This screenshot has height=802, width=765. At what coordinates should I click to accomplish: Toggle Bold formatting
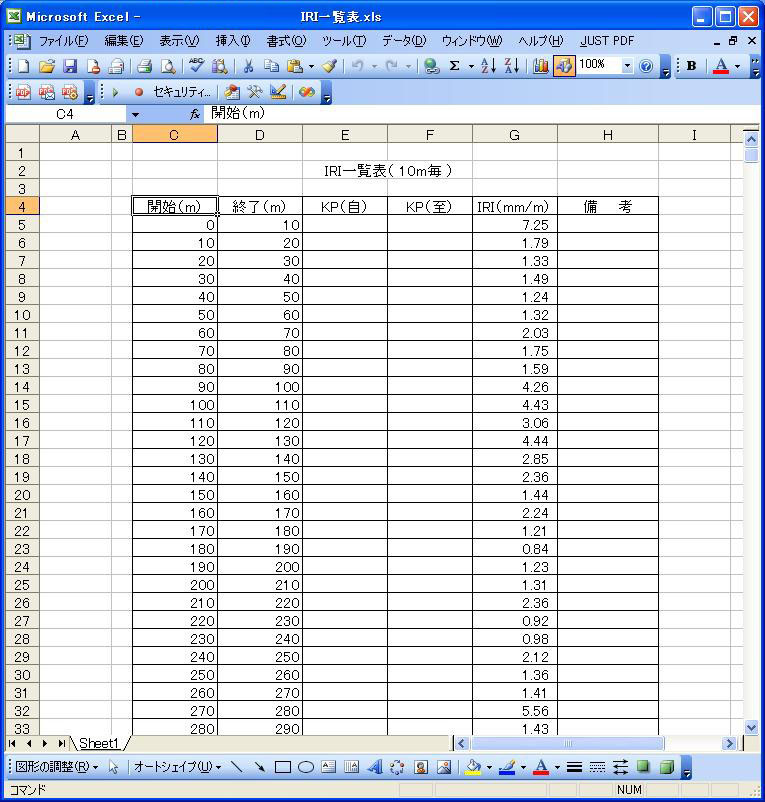(691, 66)
